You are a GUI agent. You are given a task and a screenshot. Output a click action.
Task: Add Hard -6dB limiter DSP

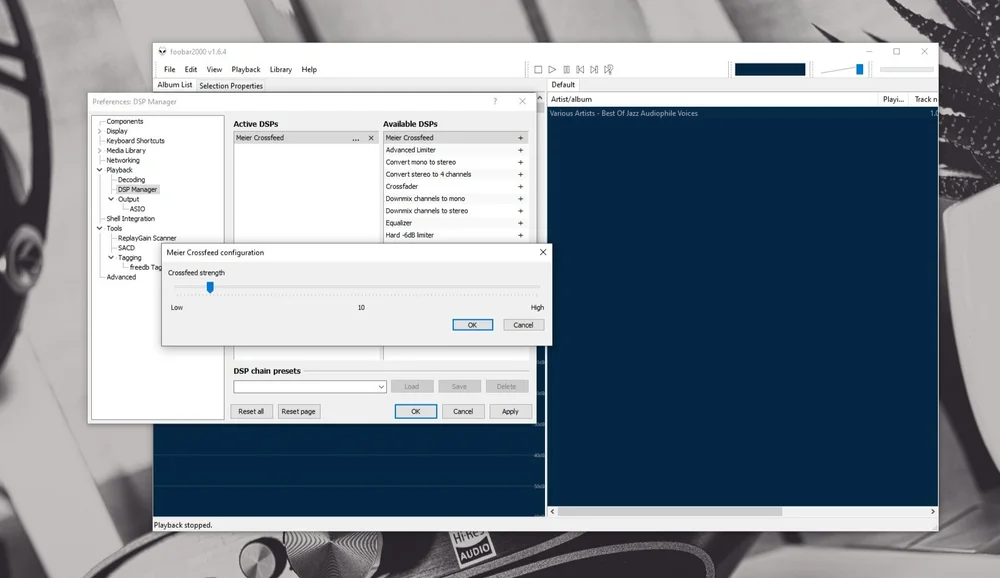point(520,235)
